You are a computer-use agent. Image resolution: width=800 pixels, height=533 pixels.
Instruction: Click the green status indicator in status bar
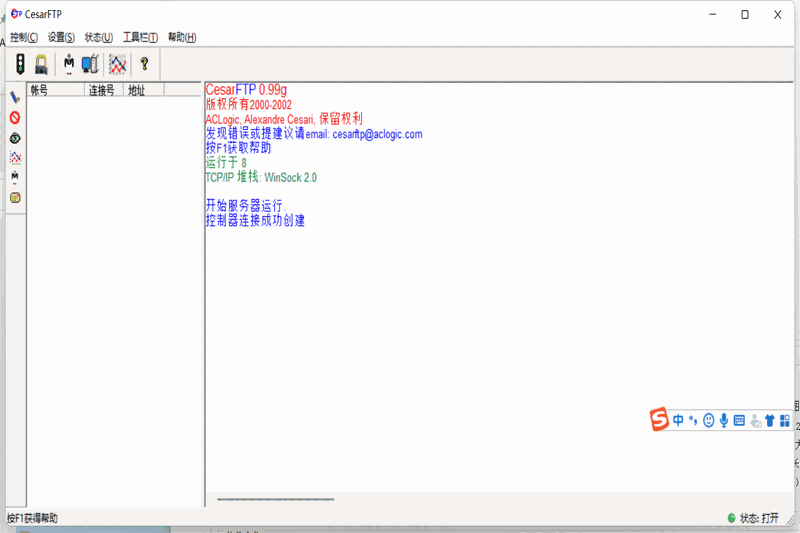(731, 518)
